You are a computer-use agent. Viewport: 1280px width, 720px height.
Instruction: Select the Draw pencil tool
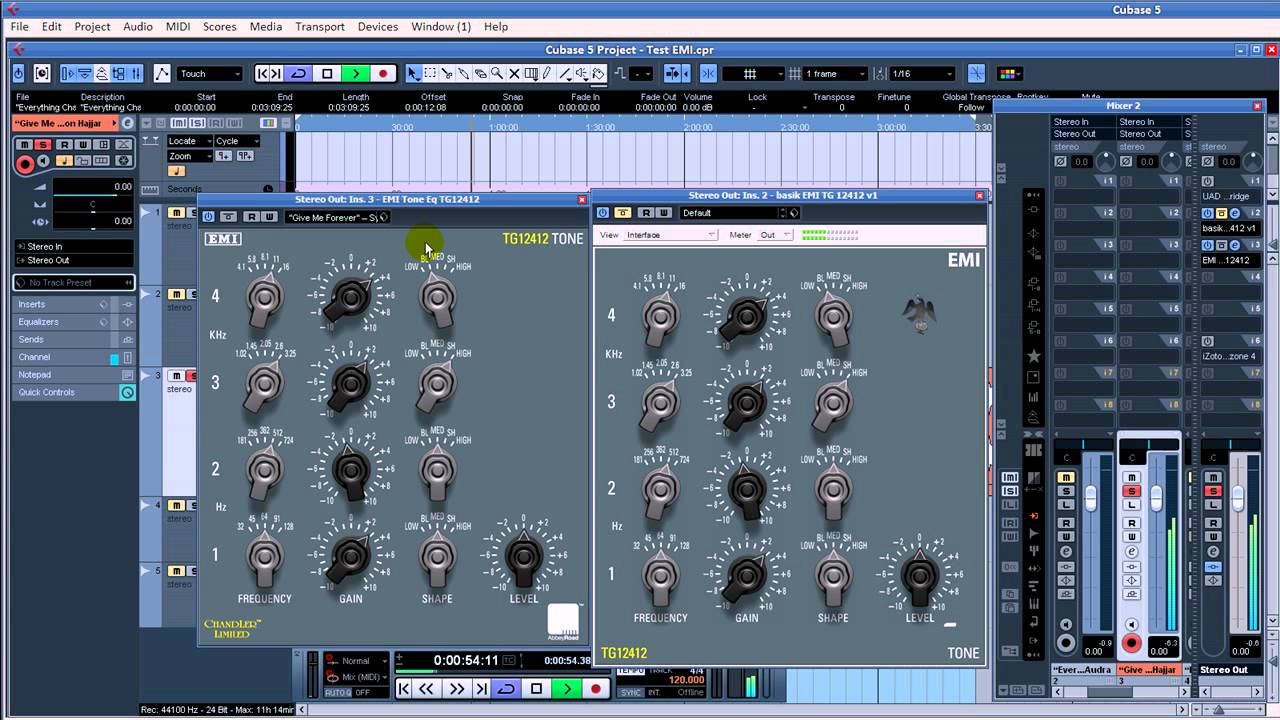tap(547, 74)
